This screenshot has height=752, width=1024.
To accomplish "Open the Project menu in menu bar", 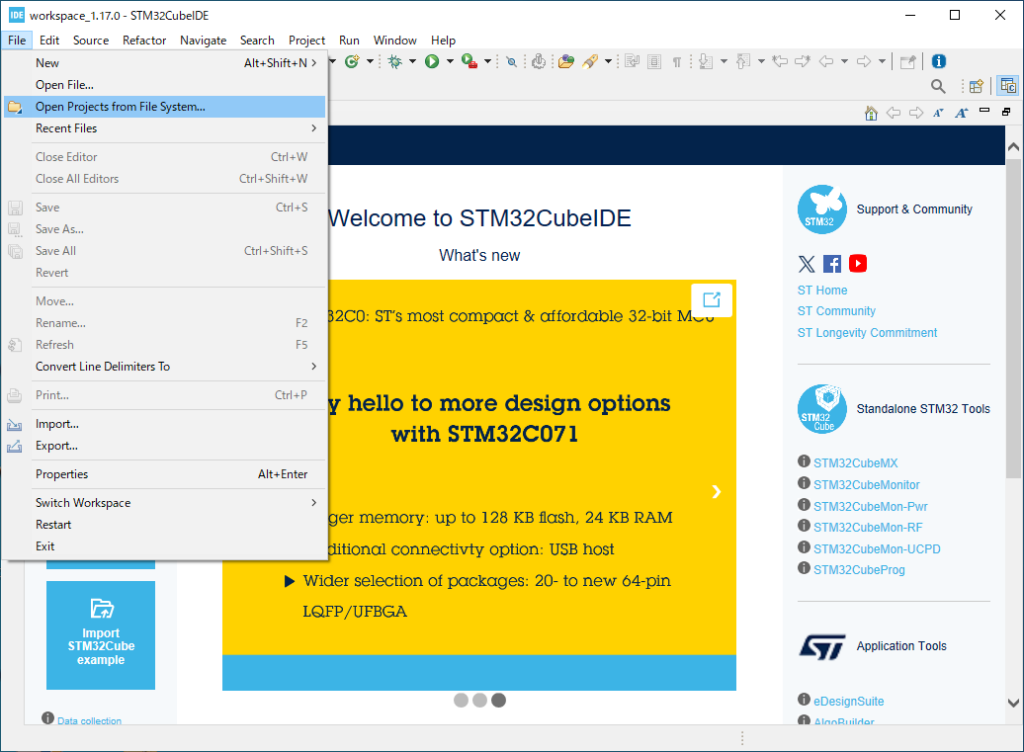I will [306, 40].
